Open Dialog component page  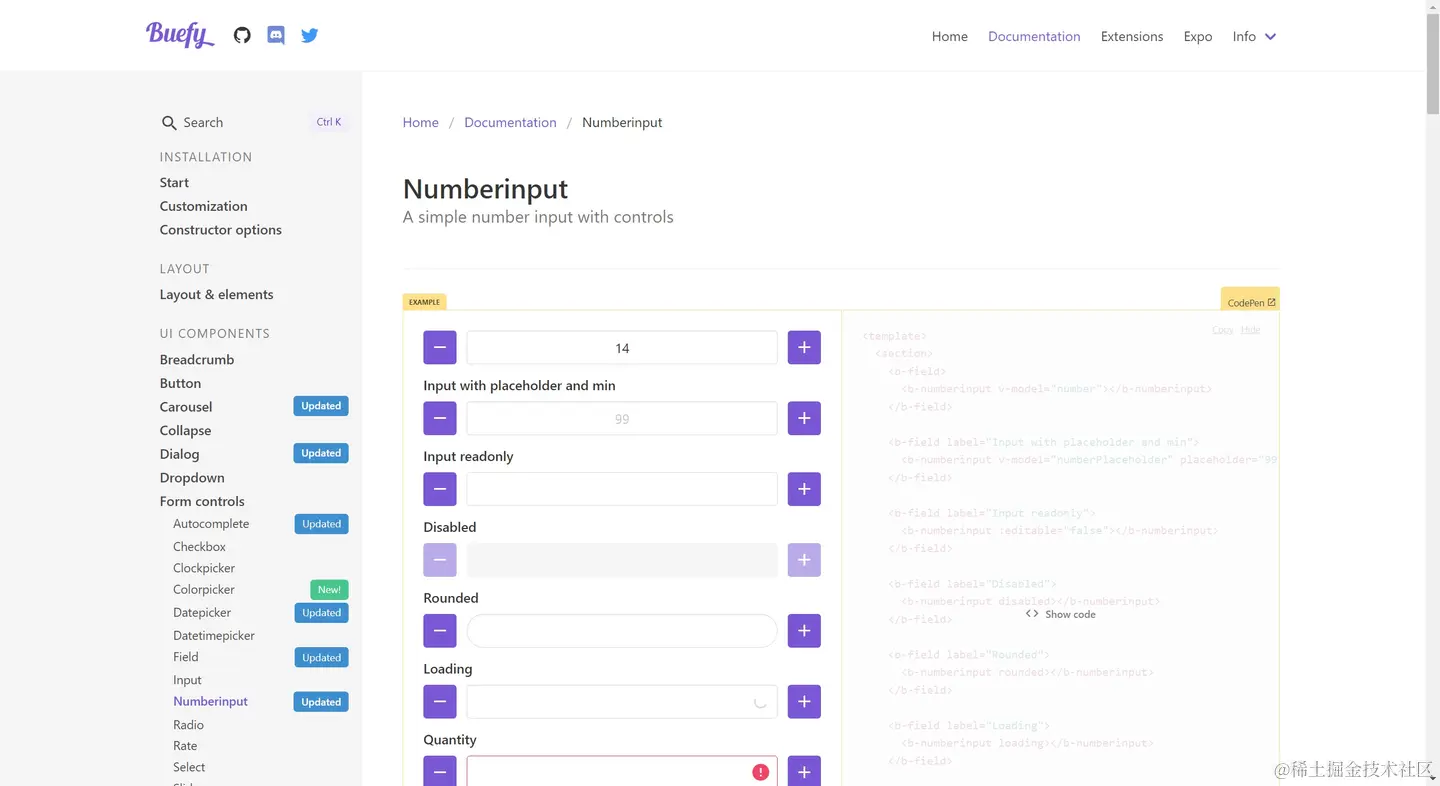[x=179, y=454]
